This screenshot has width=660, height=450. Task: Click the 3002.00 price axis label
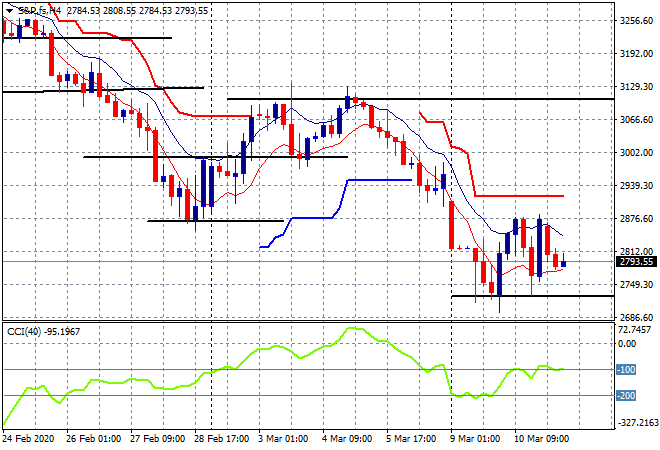(x=636, y=152)
